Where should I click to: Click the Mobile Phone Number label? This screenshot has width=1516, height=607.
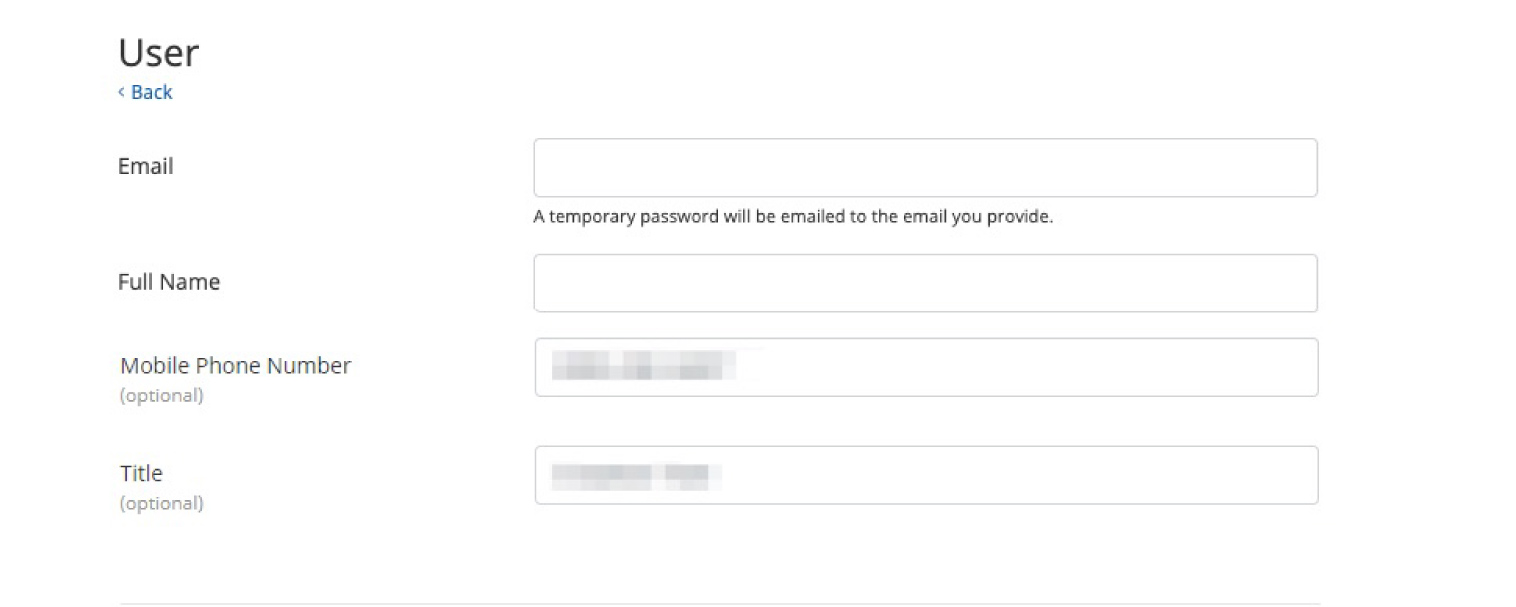click(x=236, y=366)
